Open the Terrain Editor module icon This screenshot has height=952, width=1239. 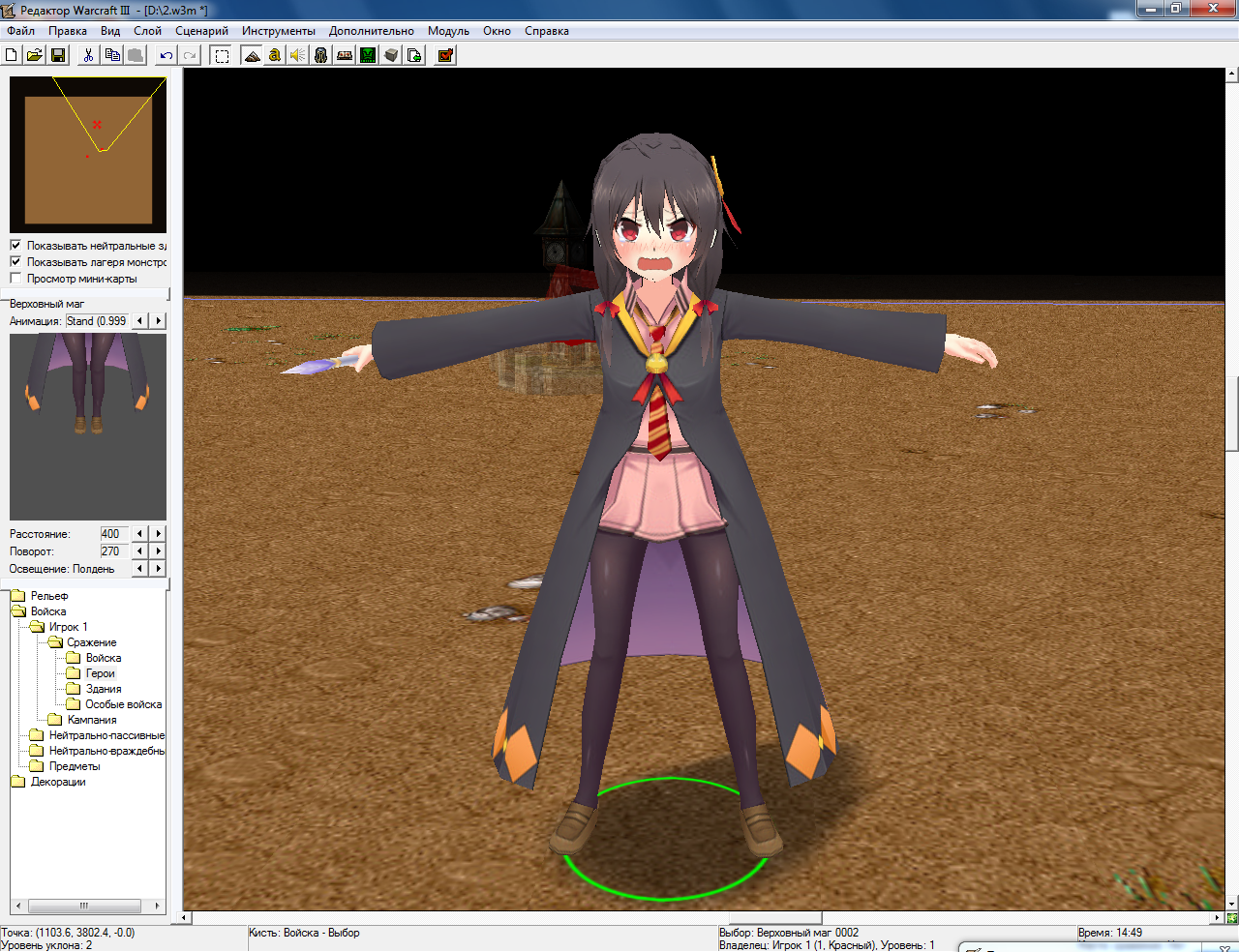pyautogui.click(x=252, y=55)
